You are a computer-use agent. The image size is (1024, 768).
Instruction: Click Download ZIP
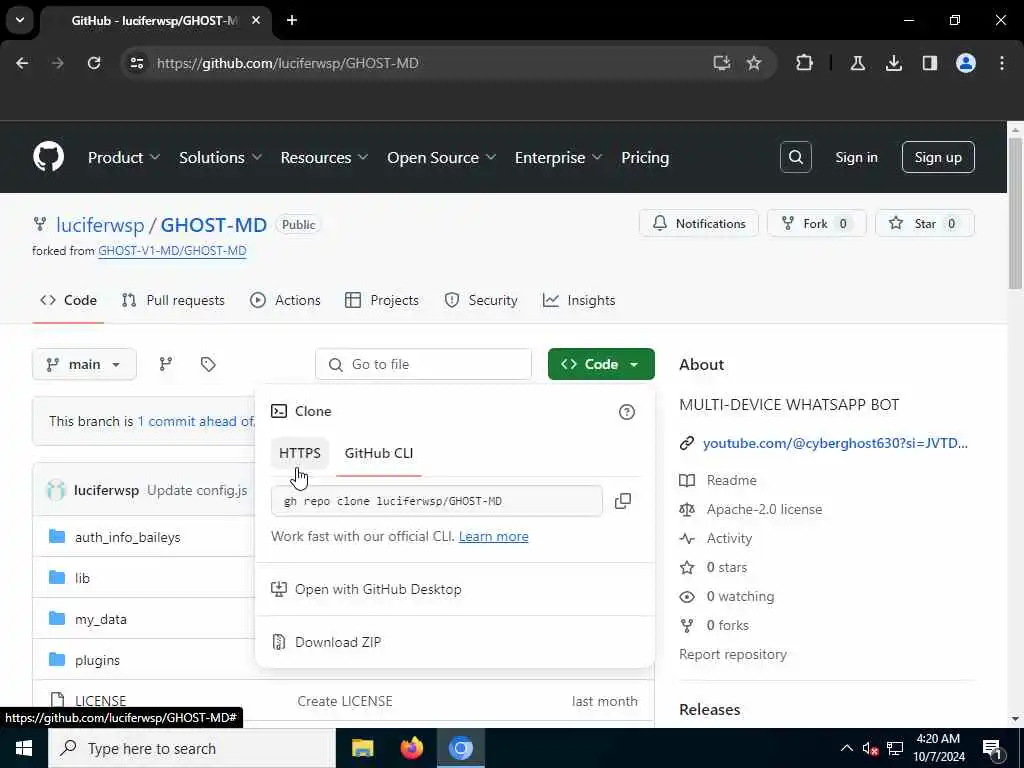[326, 642]
